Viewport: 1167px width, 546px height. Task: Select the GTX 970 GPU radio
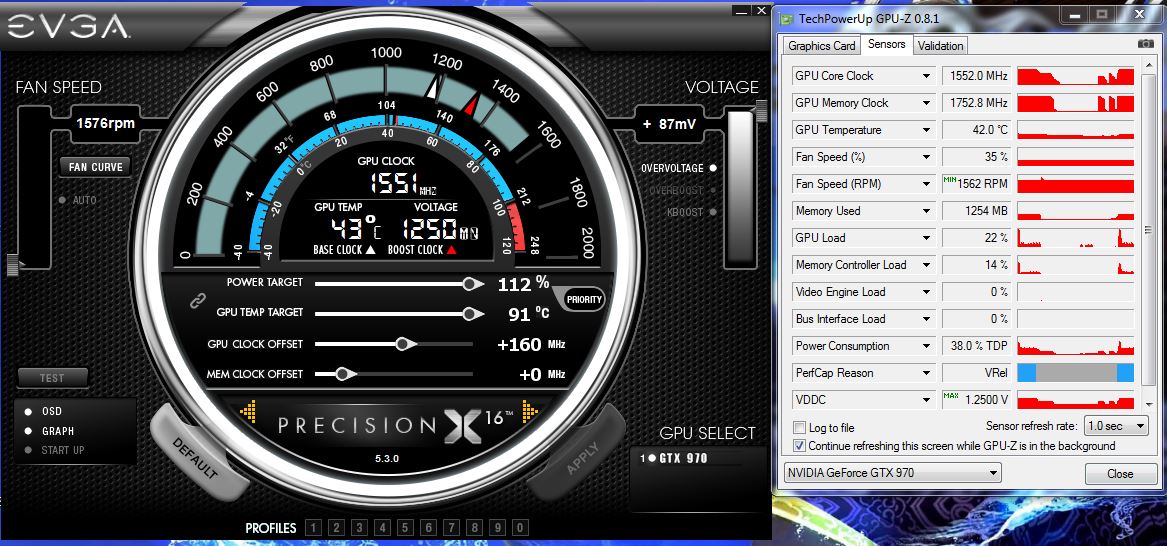[x=652, y=458]
